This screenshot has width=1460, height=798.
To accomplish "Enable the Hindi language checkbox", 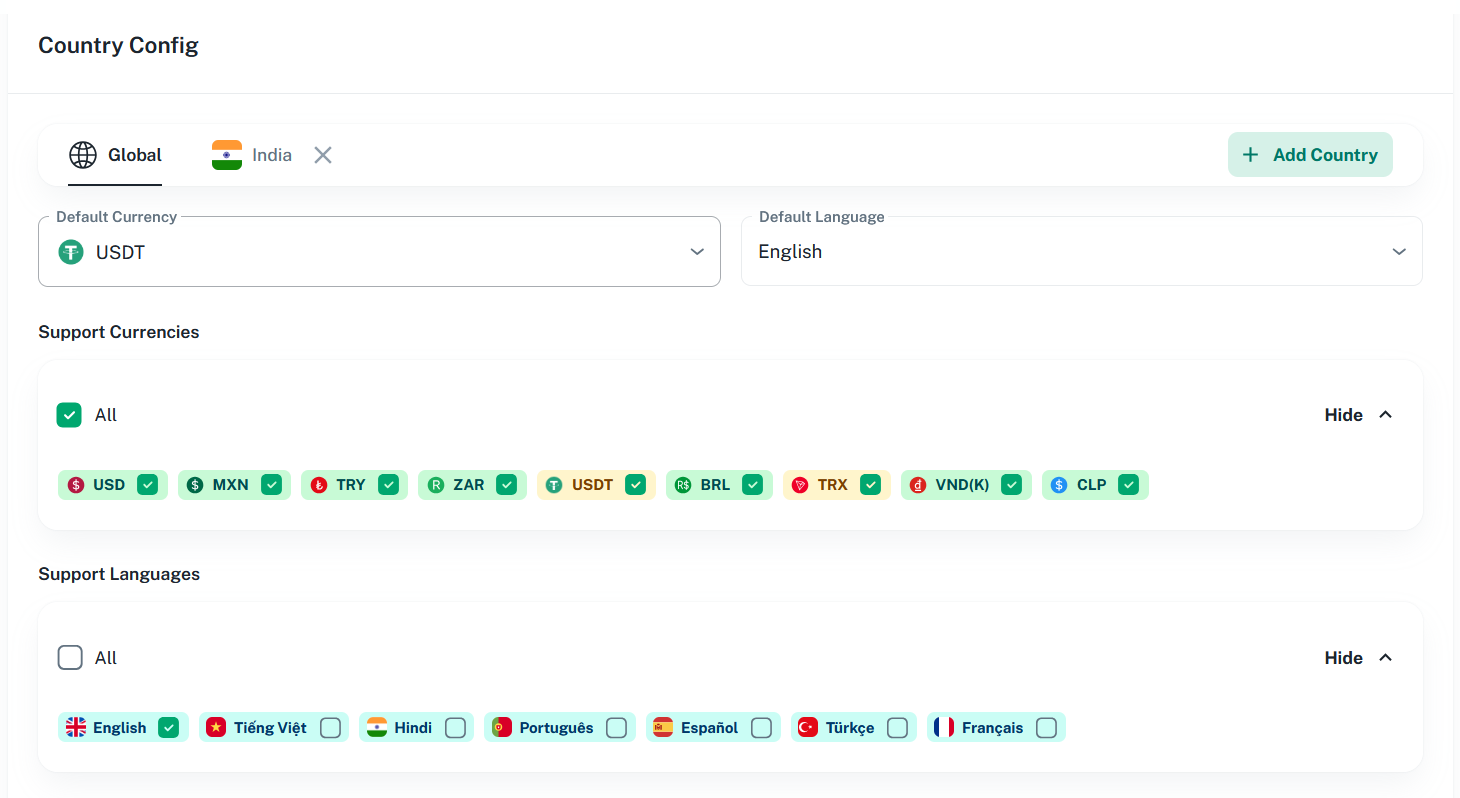I will pos(455,728).
